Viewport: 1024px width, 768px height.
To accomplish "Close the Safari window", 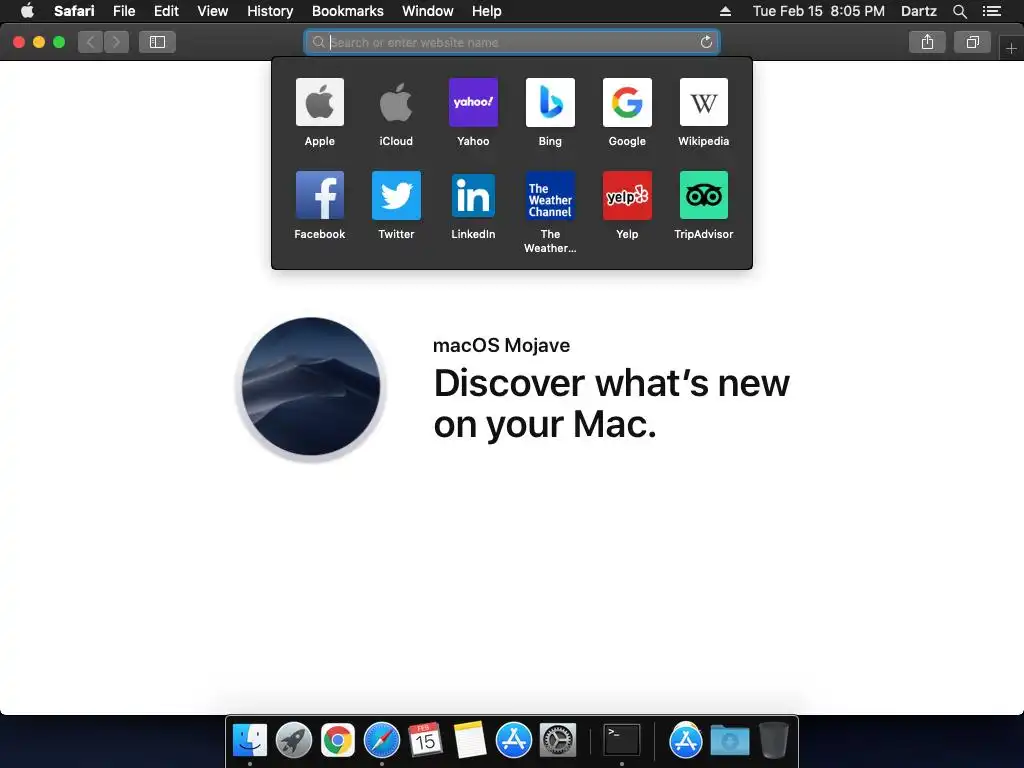I will tap(19, 42).
